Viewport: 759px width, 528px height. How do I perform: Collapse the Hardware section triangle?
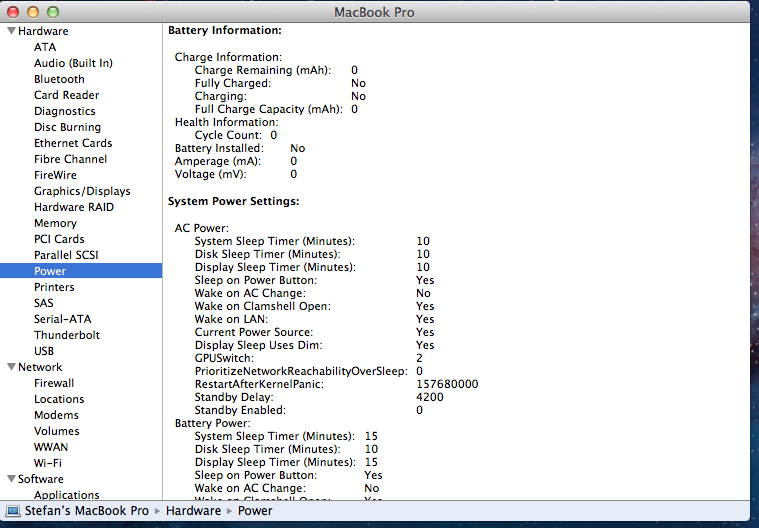tap(12, 31)
